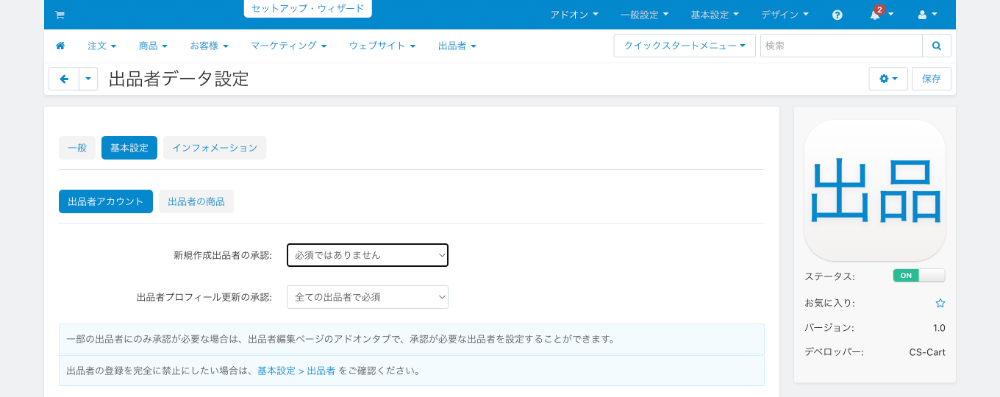Switch to the 一般 tab
Screen dimensions: 1000x397
(77, 148)
